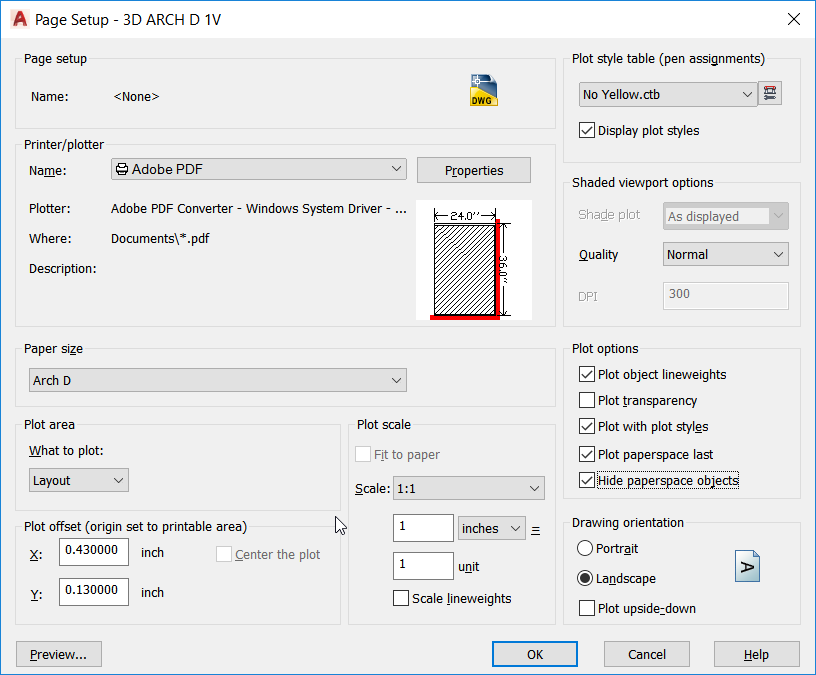Image resolution: width=816 pixels, height=675 pixels.
Task: Click the Cancel button
Action: [646, 654]
